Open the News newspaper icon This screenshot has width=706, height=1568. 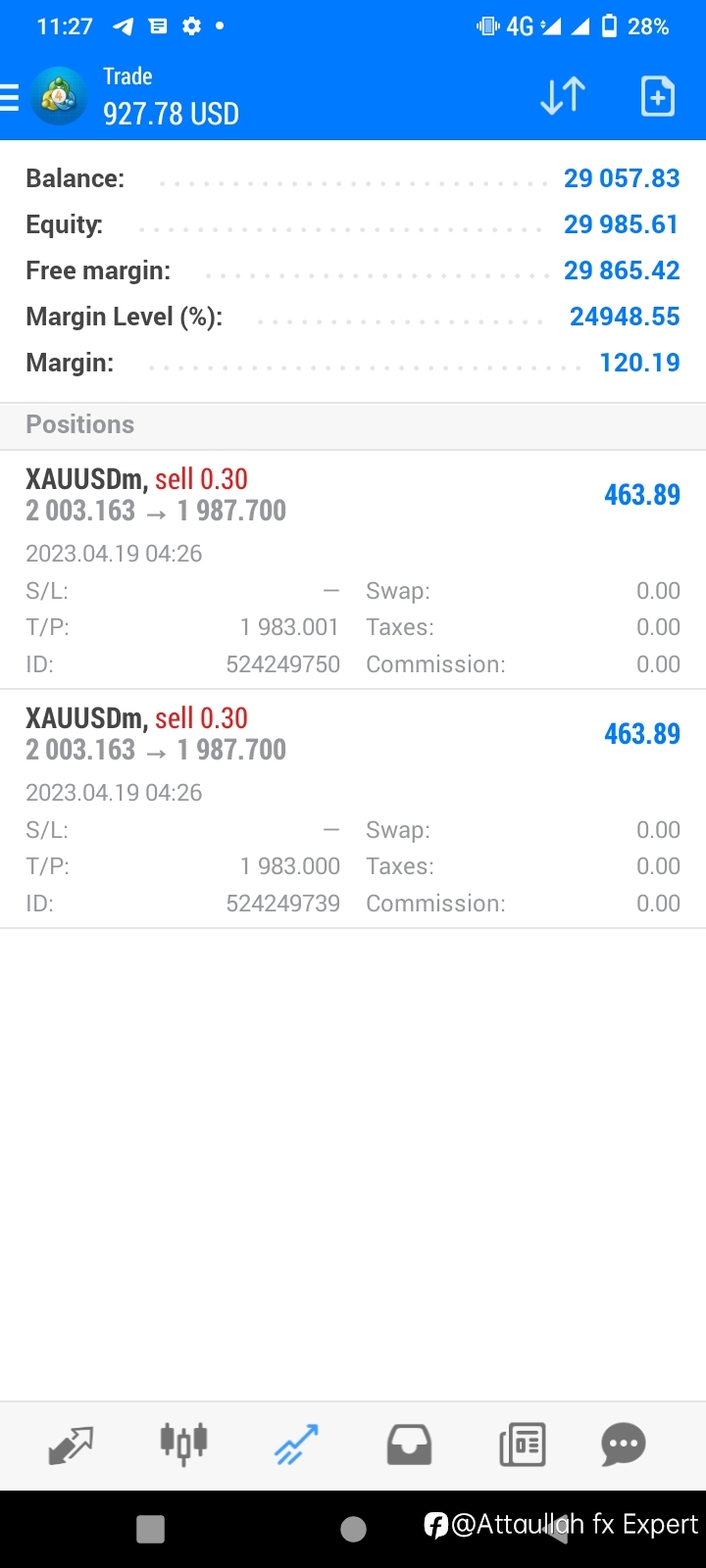coord(523,1445)
